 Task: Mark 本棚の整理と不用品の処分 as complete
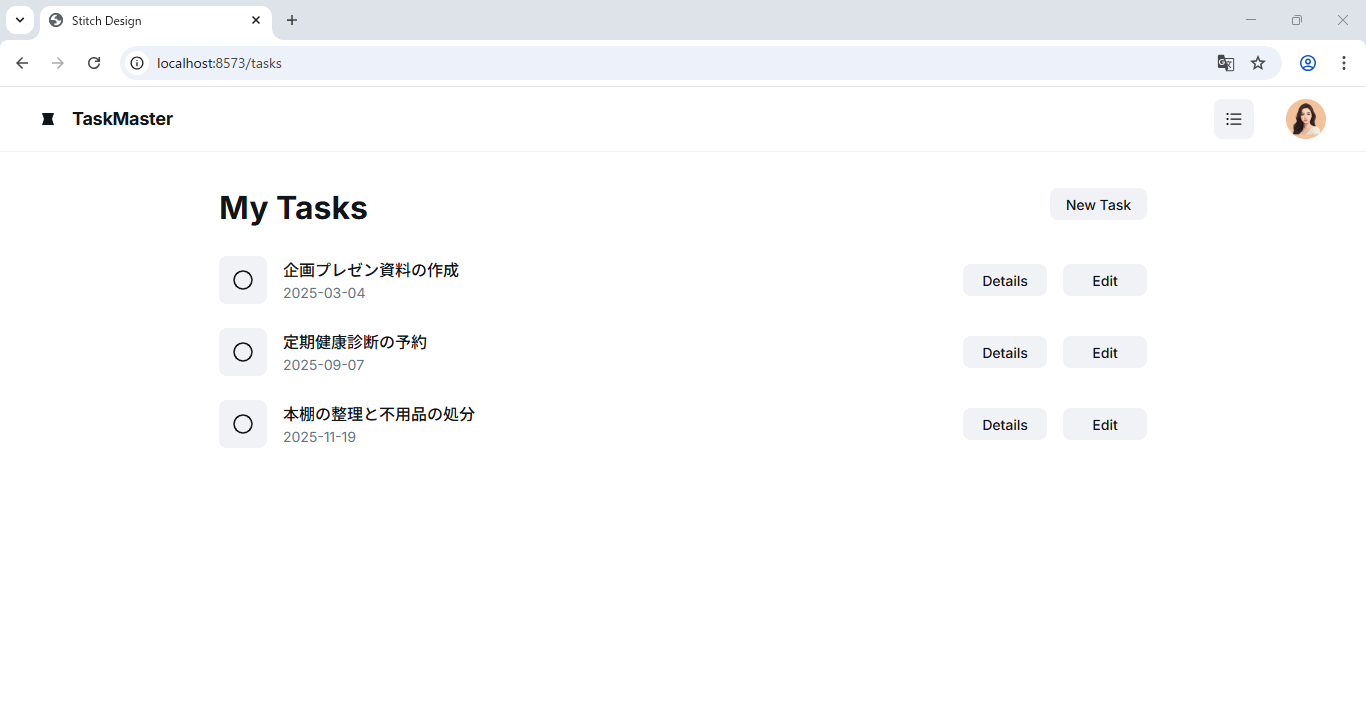pyautogui.click(x=243, y=424)
